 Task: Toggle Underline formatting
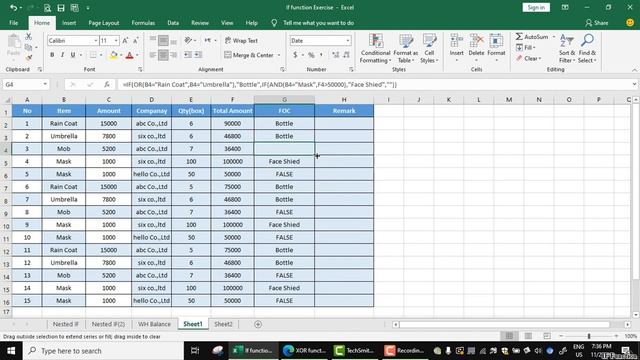tap(73, 55)
